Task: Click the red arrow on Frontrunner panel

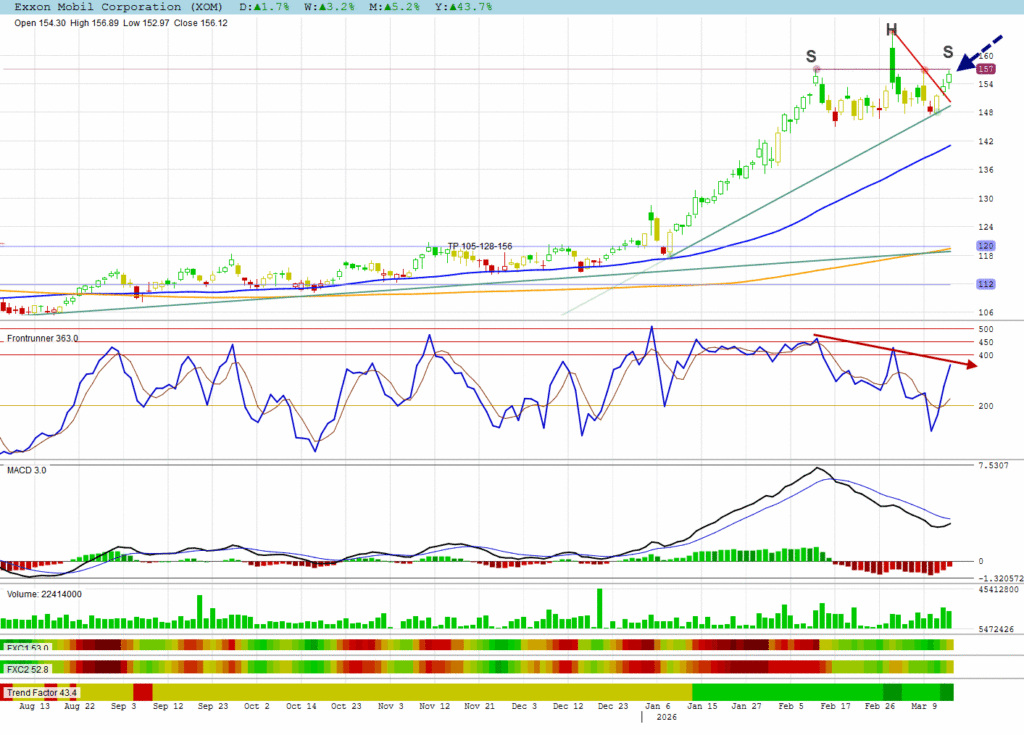Action: pos(895,351)
